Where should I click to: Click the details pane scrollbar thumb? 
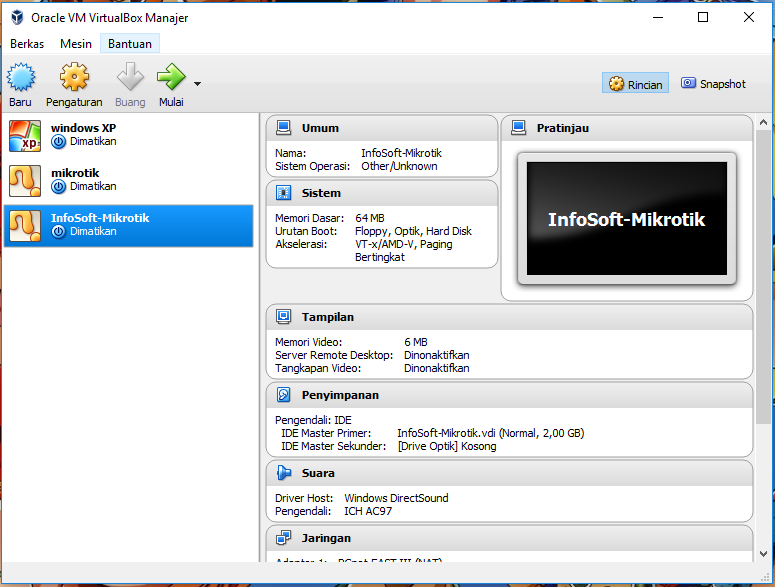pos(763,277)
